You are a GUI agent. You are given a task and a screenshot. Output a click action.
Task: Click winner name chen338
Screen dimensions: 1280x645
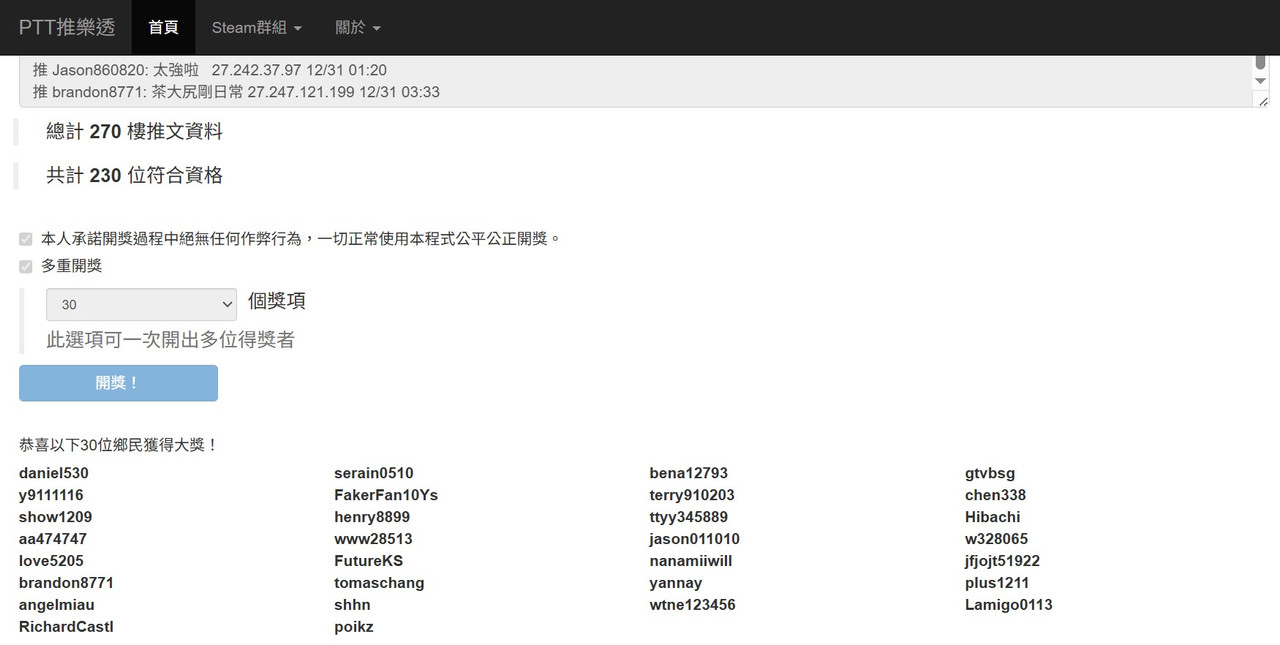coord(995,495)
